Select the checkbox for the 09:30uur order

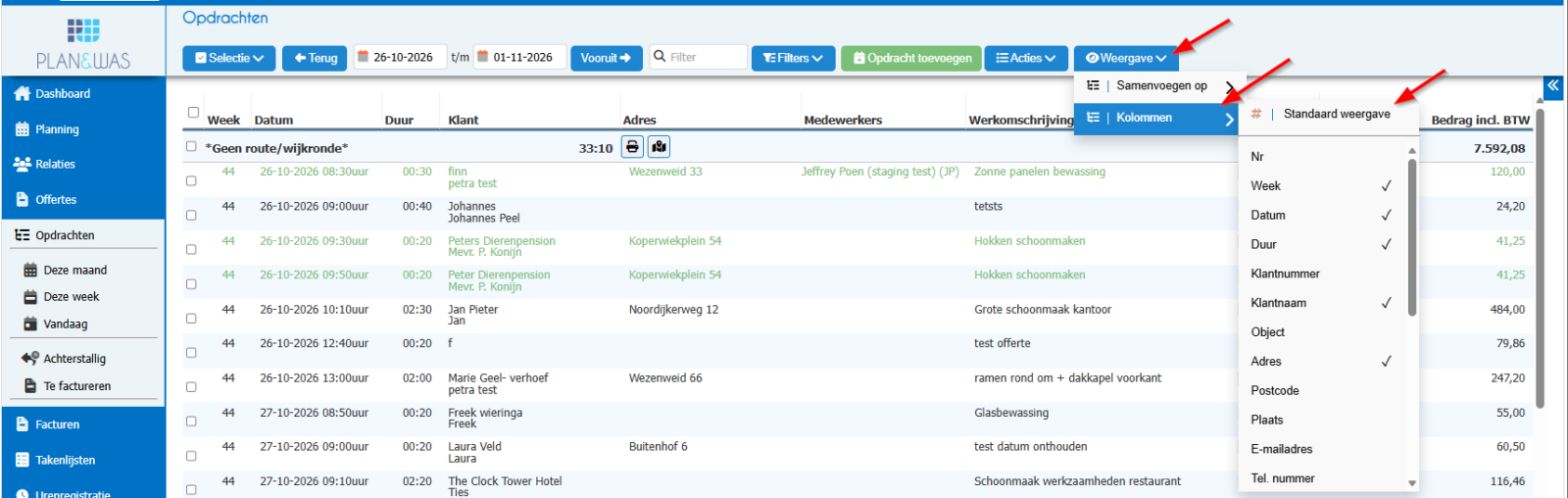pyautogui.click(x=191, y=249)
